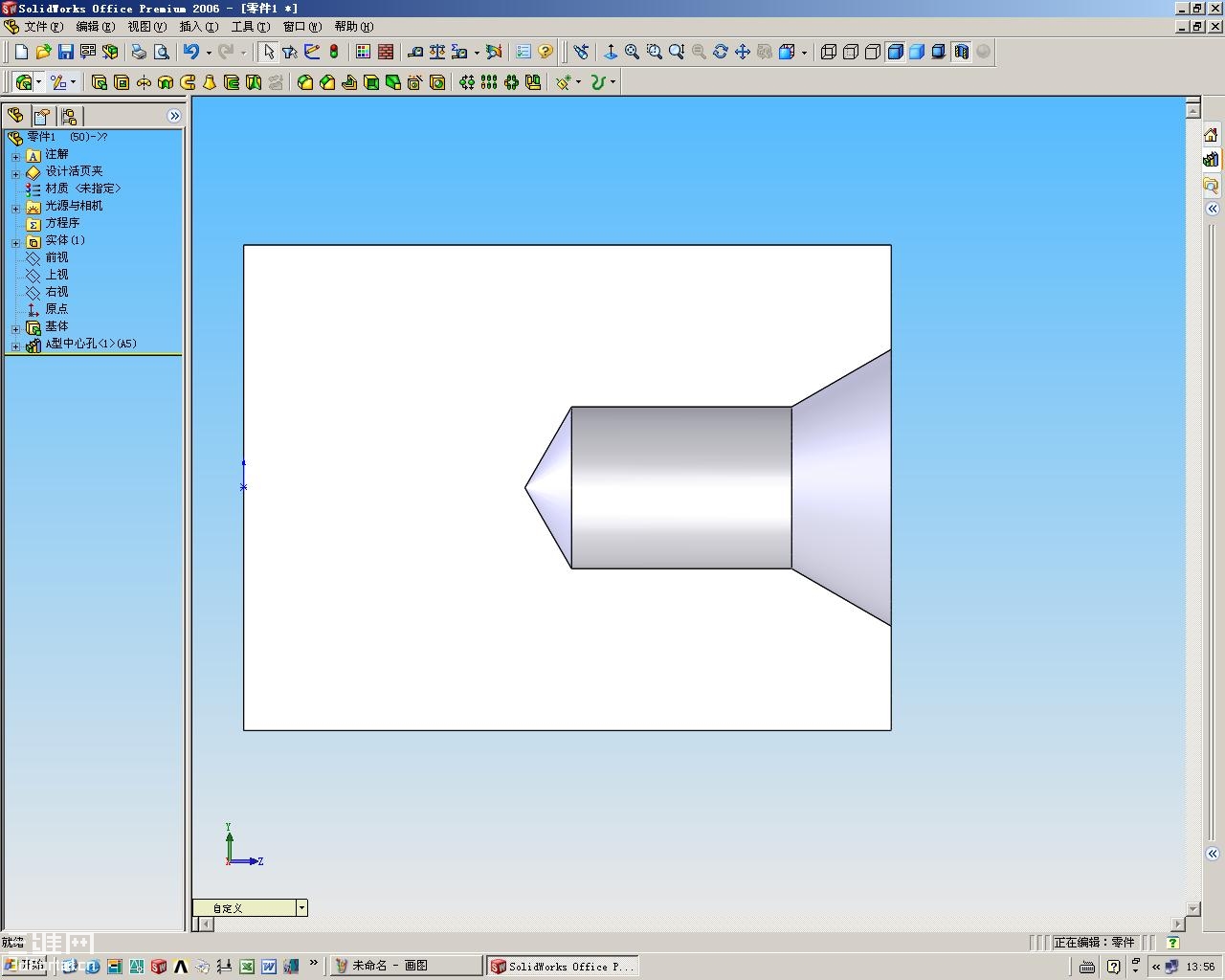The height and width of the screenshot is (980, 1225).
Task: Expand the 光源与相机 tree node
Action: point(15,209)
